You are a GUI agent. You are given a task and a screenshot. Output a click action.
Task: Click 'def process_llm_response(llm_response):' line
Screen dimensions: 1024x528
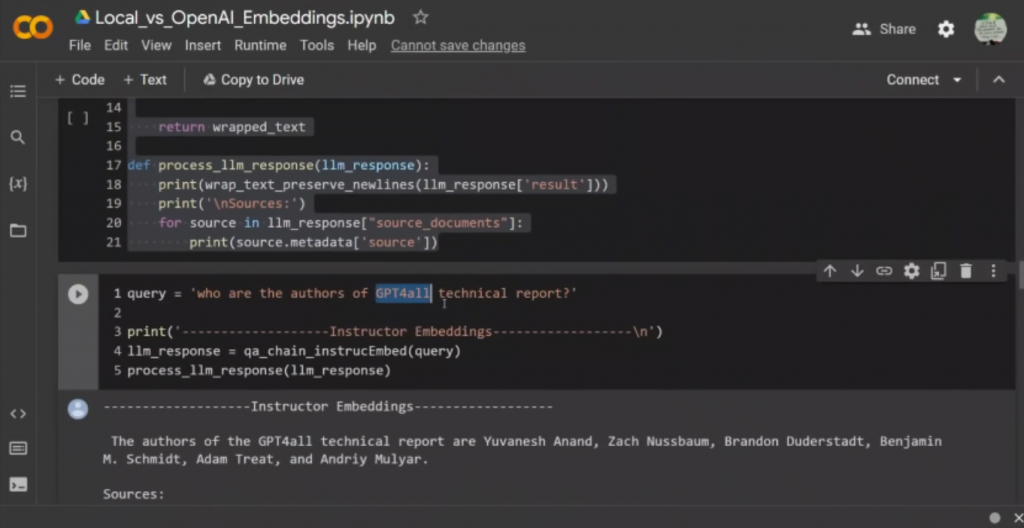point(279,165)
